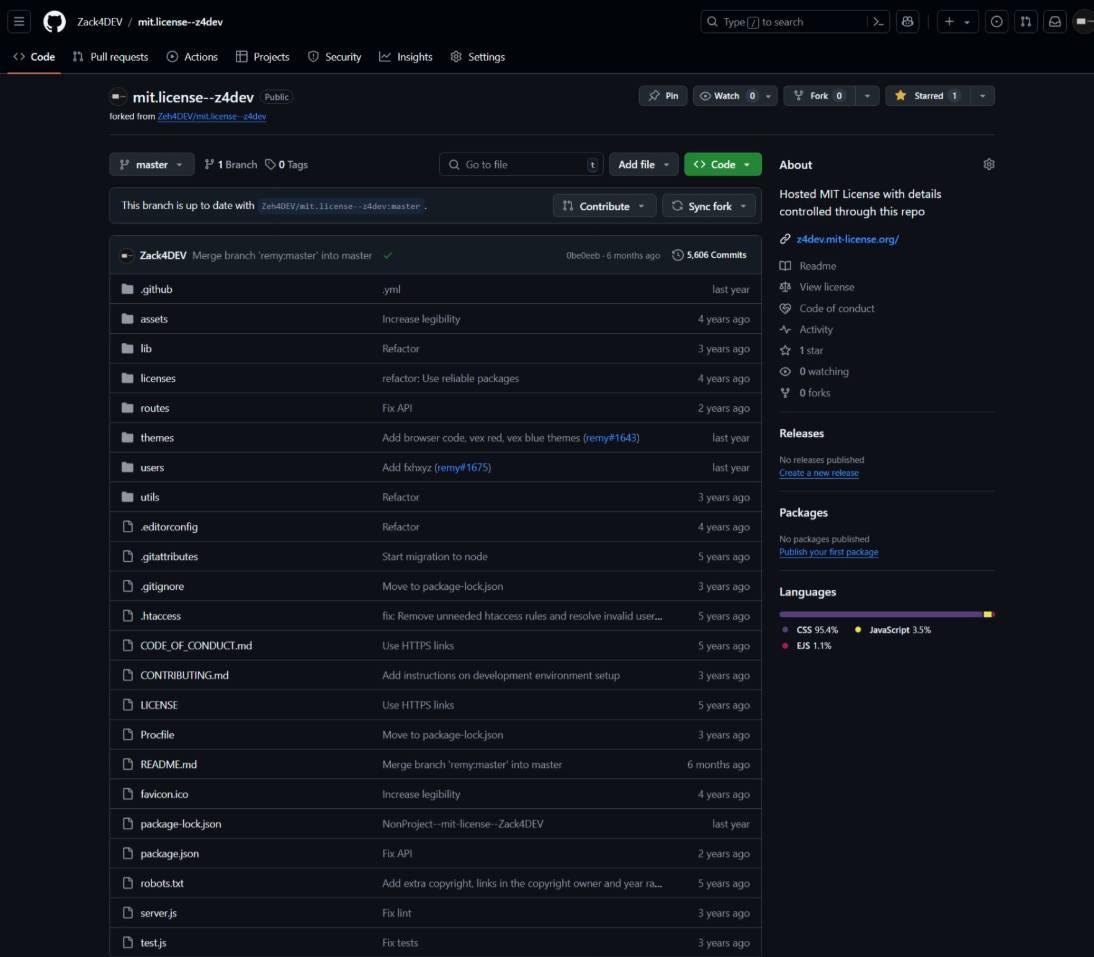
Task: Open the star lists caret dropdown
Action: tap(982, 96)
